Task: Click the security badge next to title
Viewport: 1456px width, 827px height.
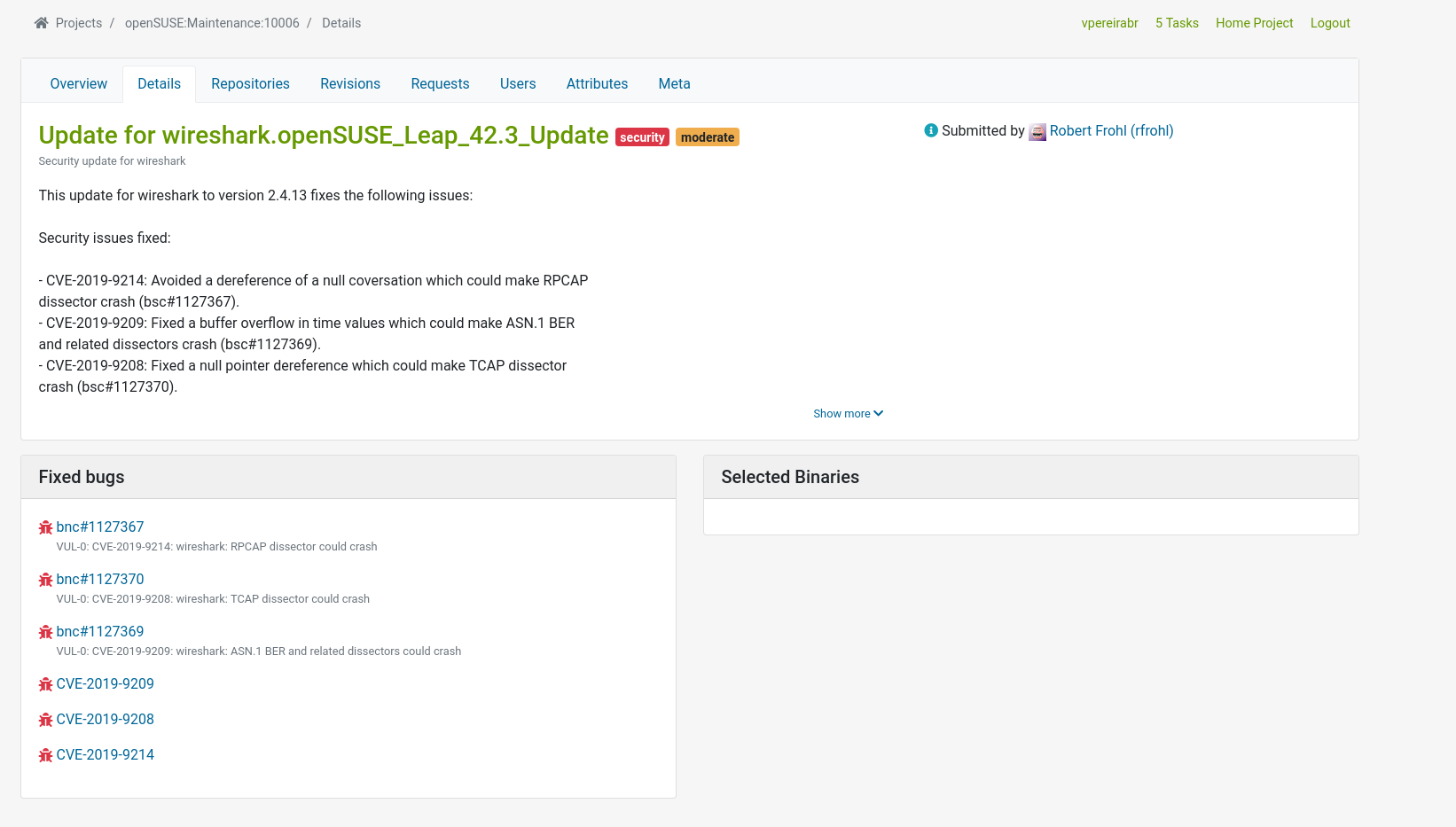Action: 642,137
